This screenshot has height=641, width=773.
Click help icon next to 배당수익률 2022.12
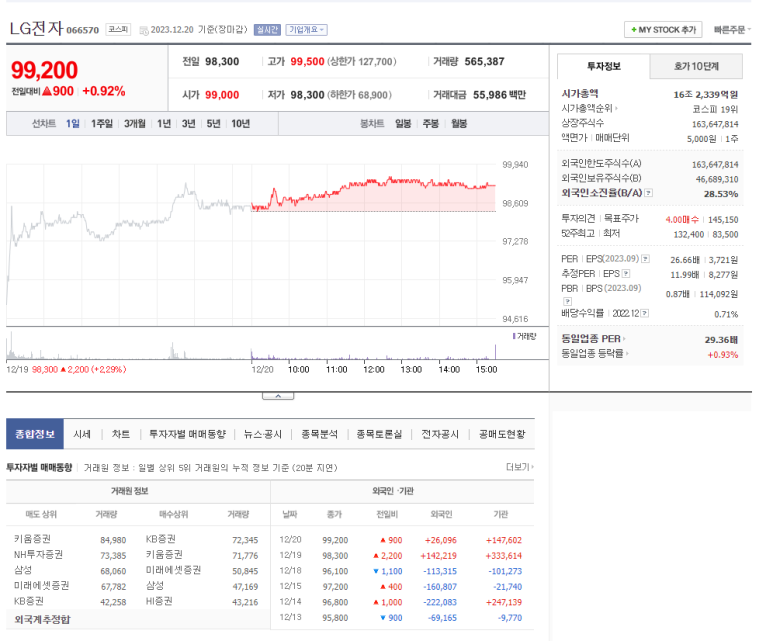point(645,314)
